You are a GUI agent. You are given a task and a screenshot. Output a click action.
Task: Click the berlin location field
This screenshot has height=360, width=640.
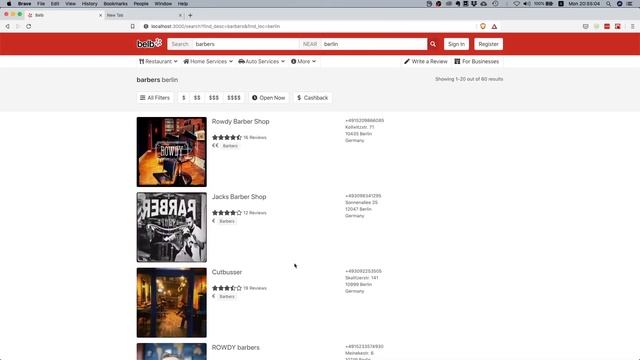(373, 44)
